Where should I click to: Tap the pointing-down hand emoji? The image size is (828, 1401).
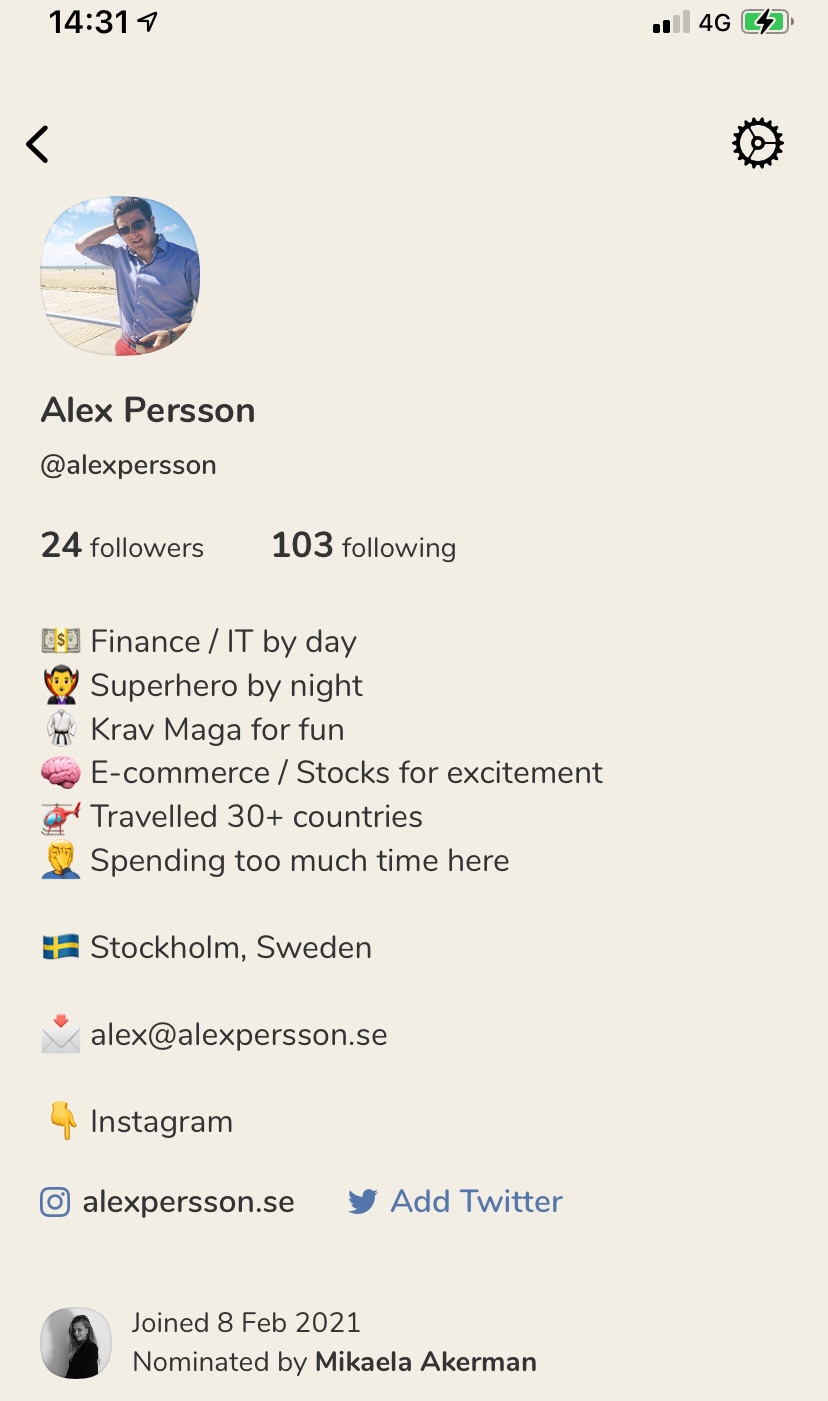coord(62,1121)
